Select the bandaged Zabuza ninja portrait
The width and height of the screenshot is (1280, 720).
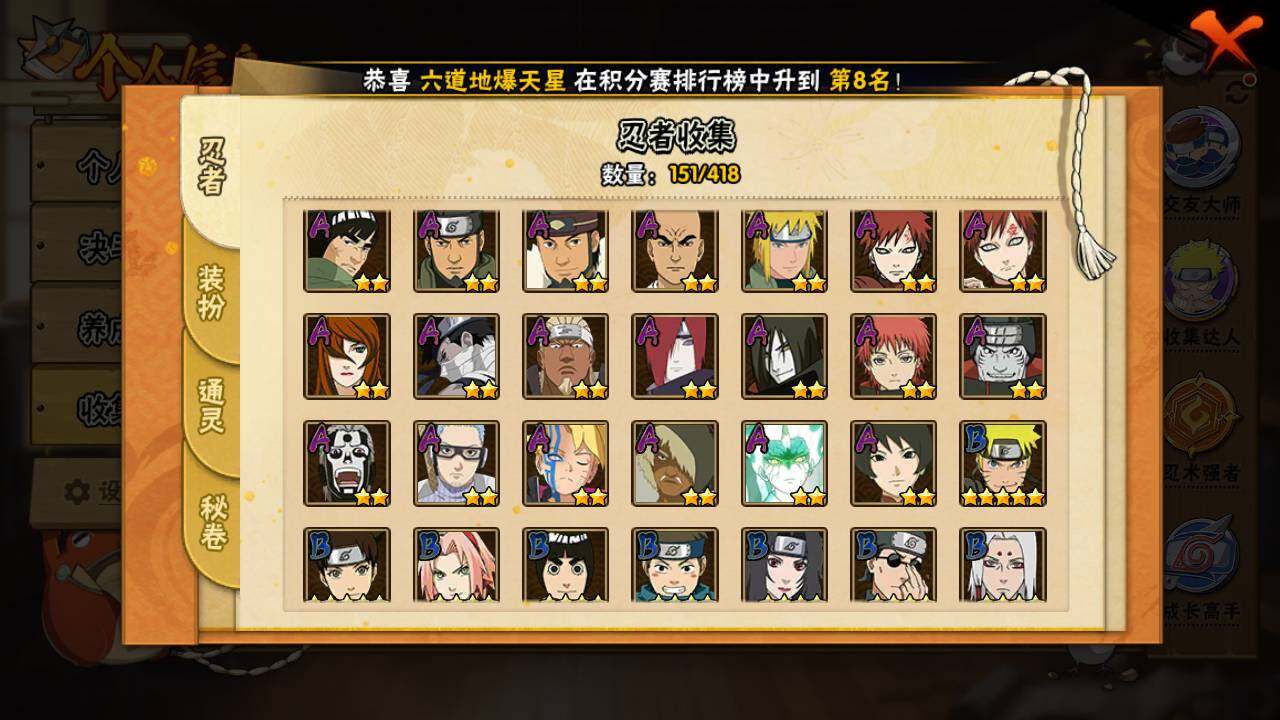pyautogui.click(x=457, y=357)
